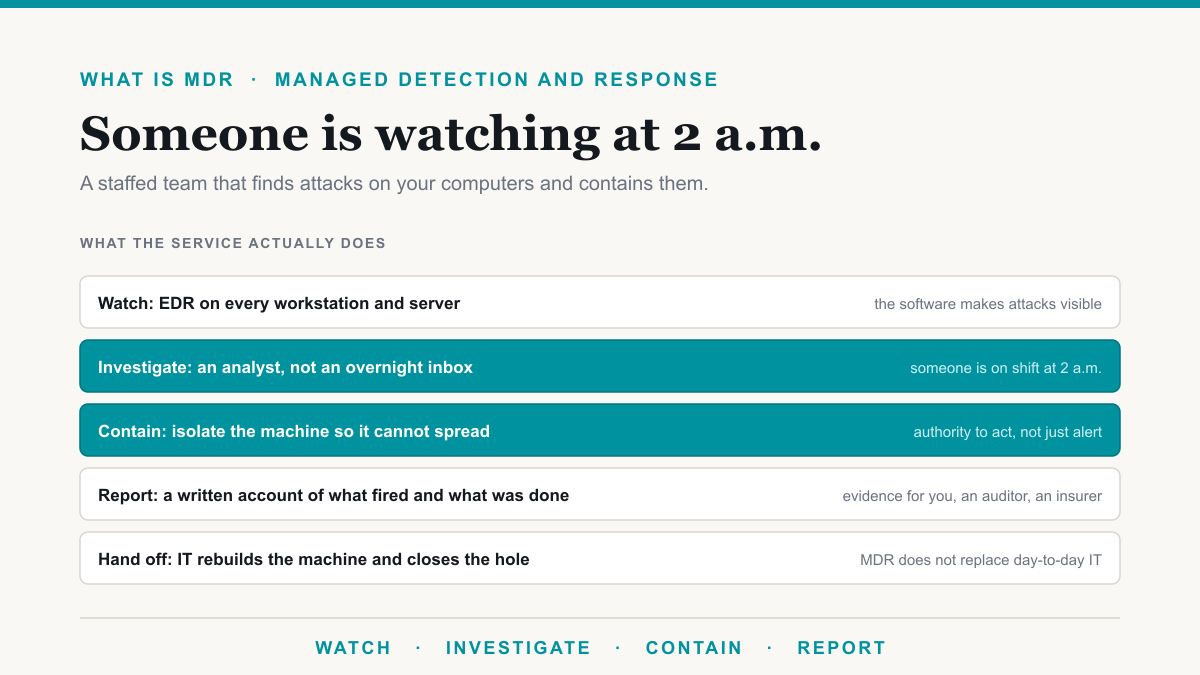Select the "Hand off: IT rebuilds the machine" row
1200x675 pixels.
tap(600, 558)
